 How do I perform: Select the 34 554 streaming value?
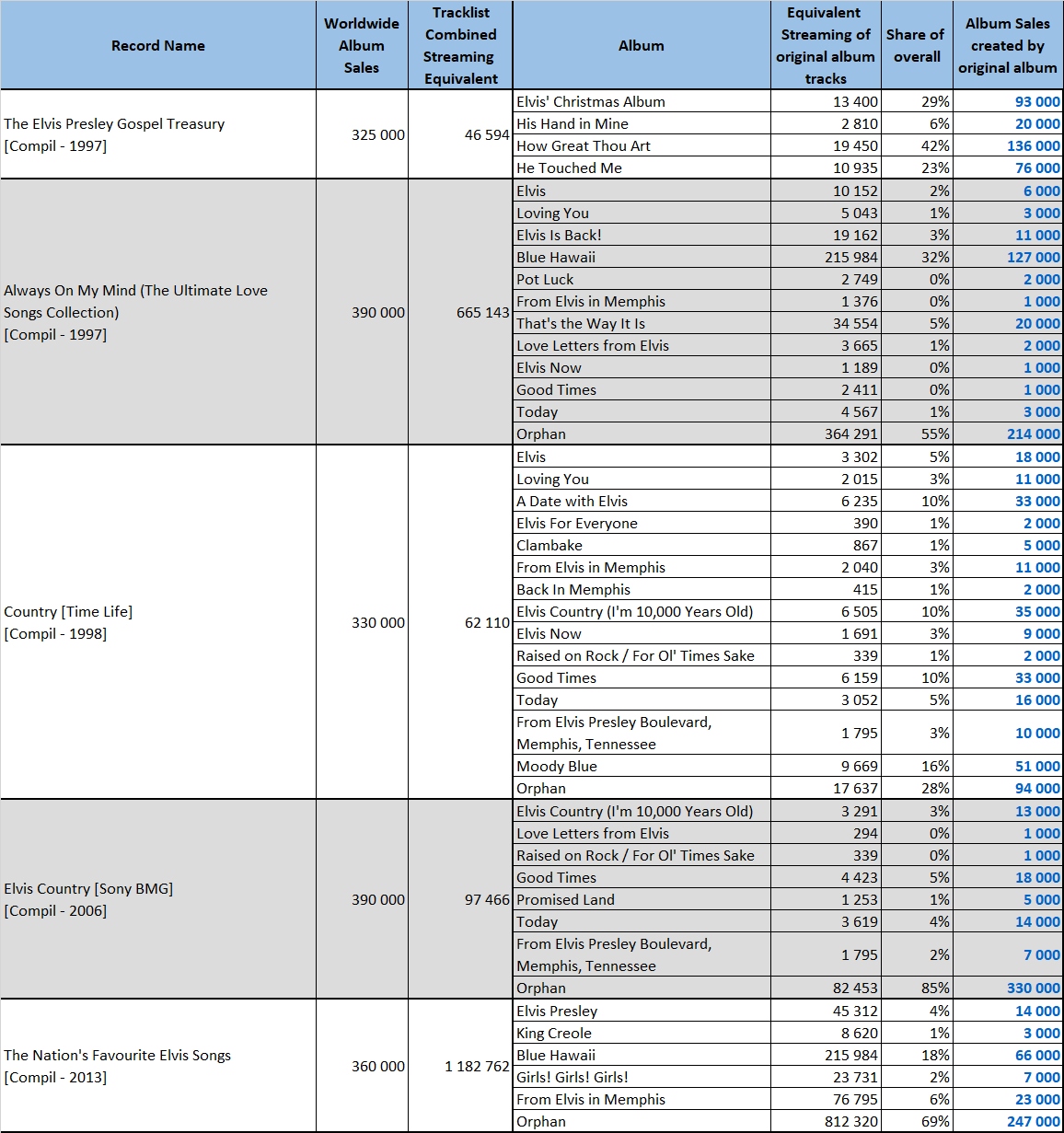[826, 323]
